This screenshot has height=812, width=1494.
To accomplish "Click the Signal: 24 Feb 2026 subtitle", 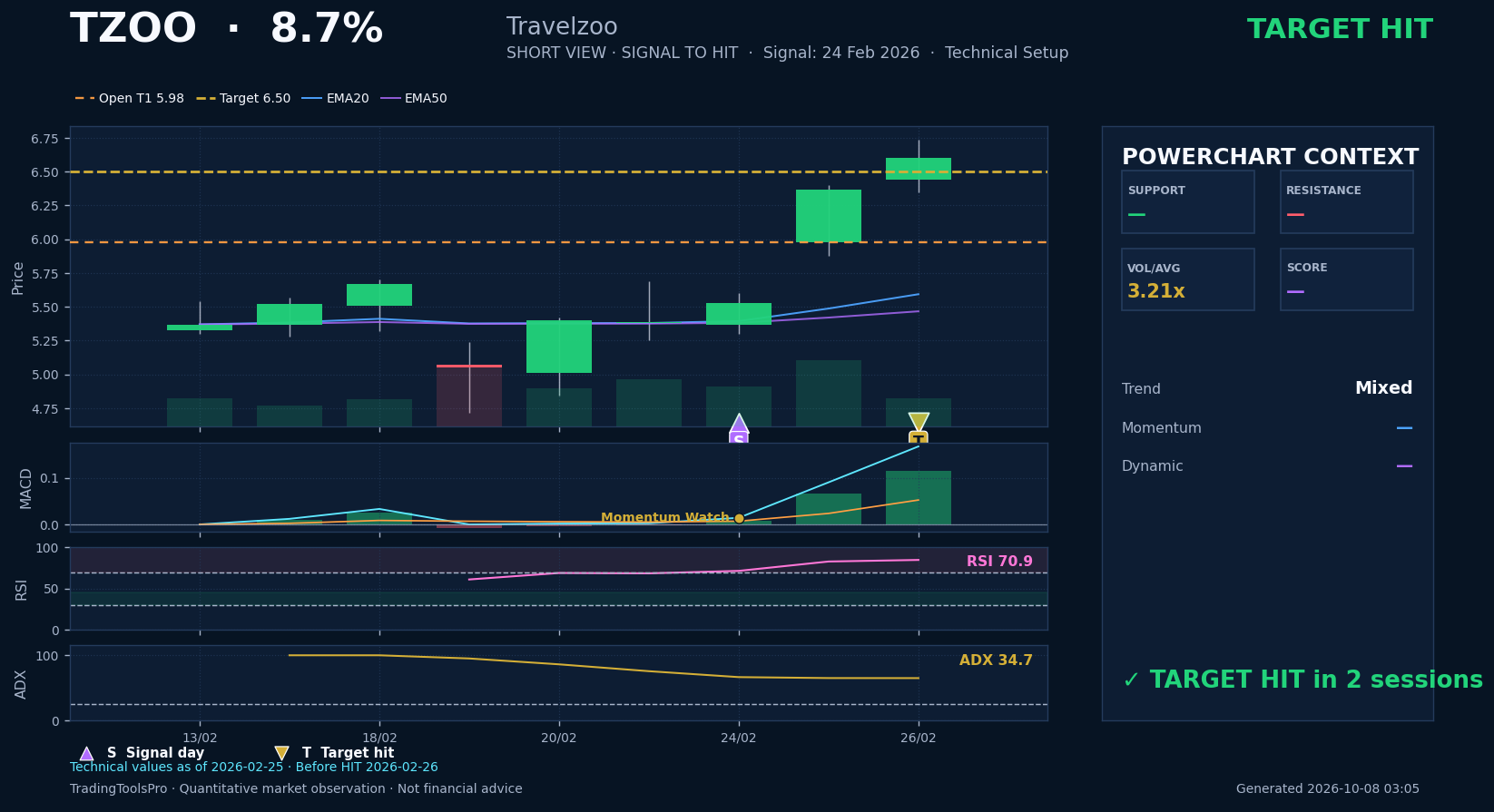I will (841, 53).
